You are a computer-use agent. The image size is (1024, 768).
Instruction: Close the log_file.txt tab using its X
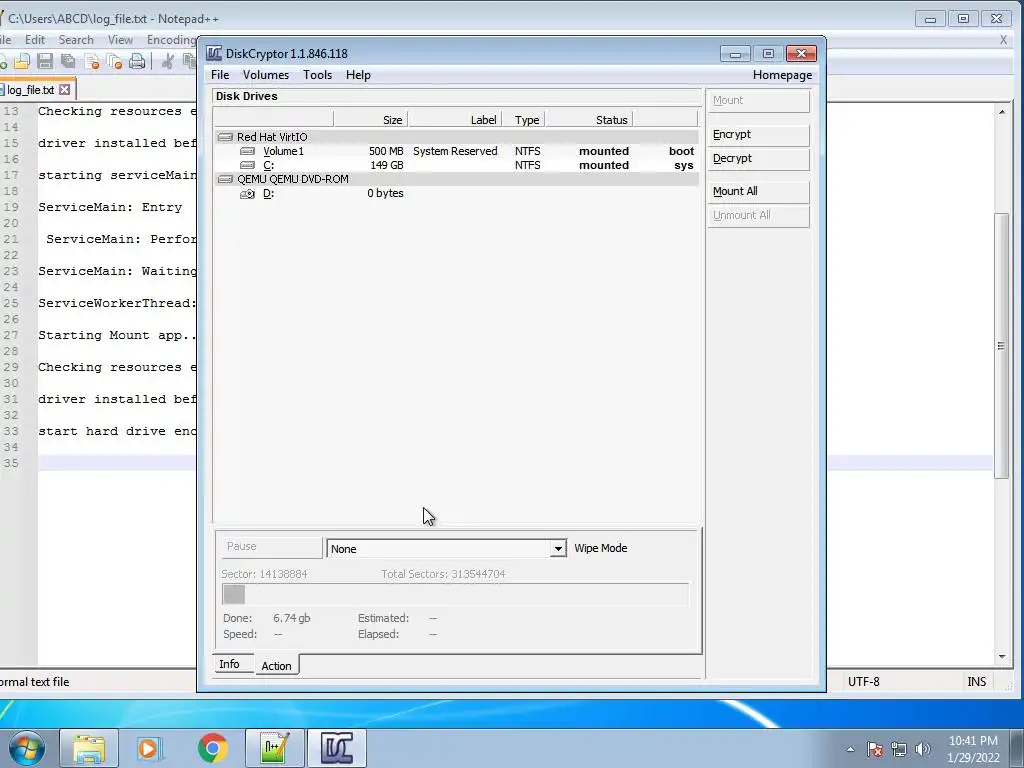(65, 89)
